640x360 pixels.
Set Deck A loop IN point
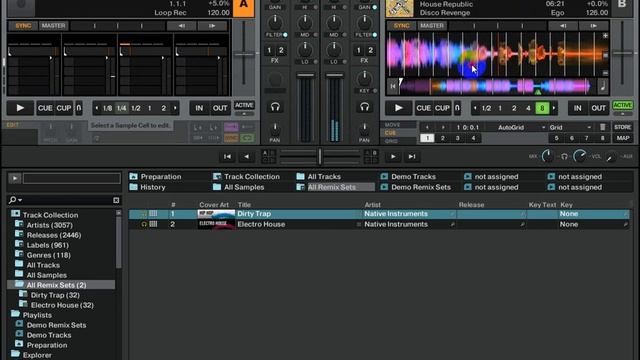[199, 108]
